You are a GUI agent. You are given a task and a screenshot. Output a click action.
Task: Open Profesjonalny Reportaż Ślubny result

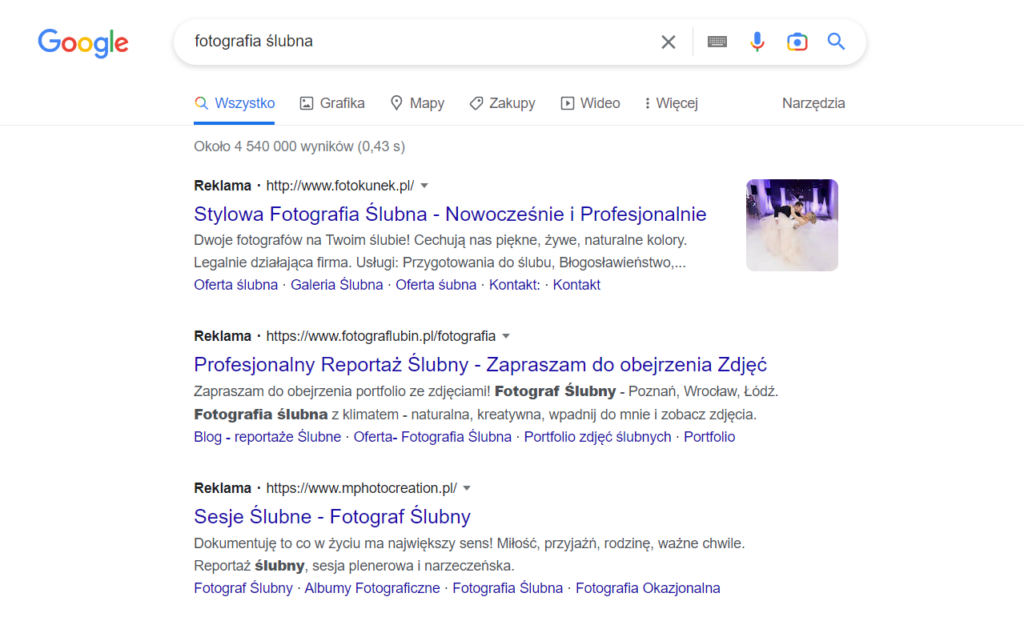coord(480,365)
